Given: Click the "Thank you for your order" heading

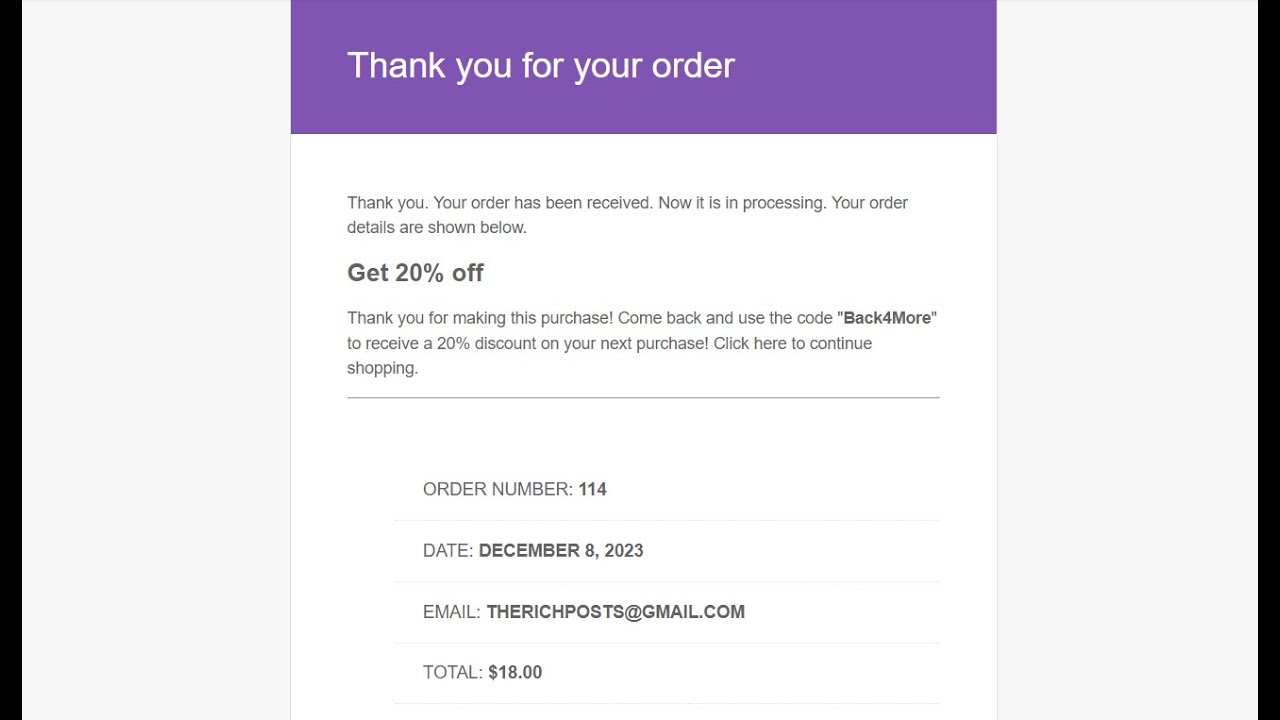Looking at the screenshot, I should point(540,66).
